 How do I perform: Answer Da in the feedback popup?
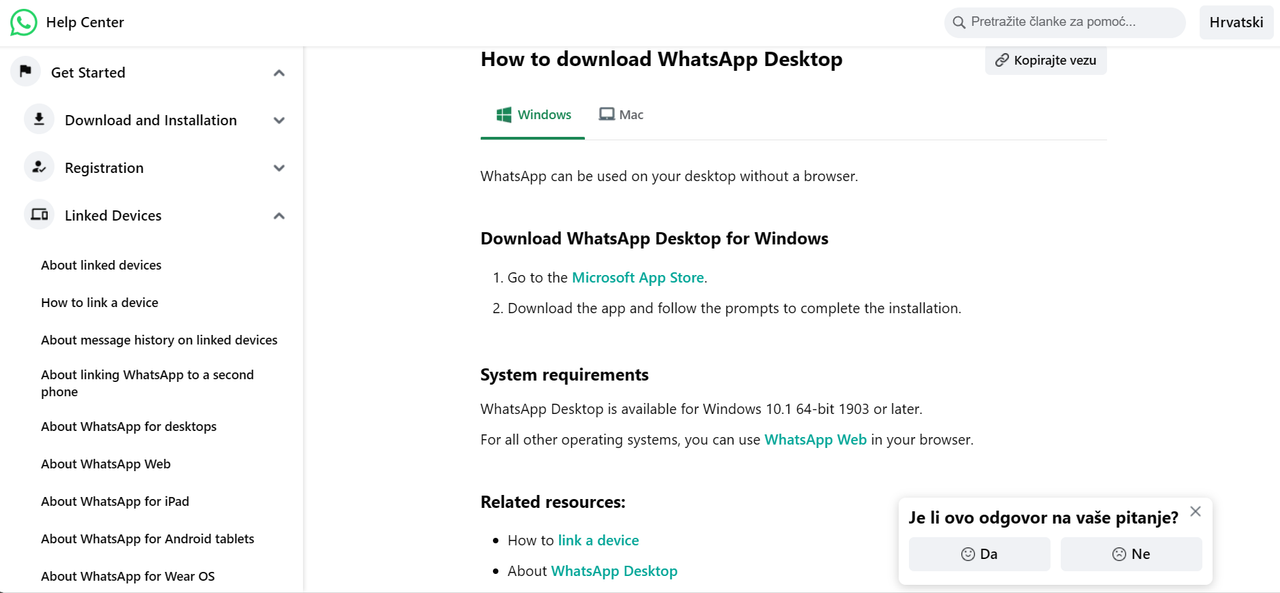(x=979, y=554)
